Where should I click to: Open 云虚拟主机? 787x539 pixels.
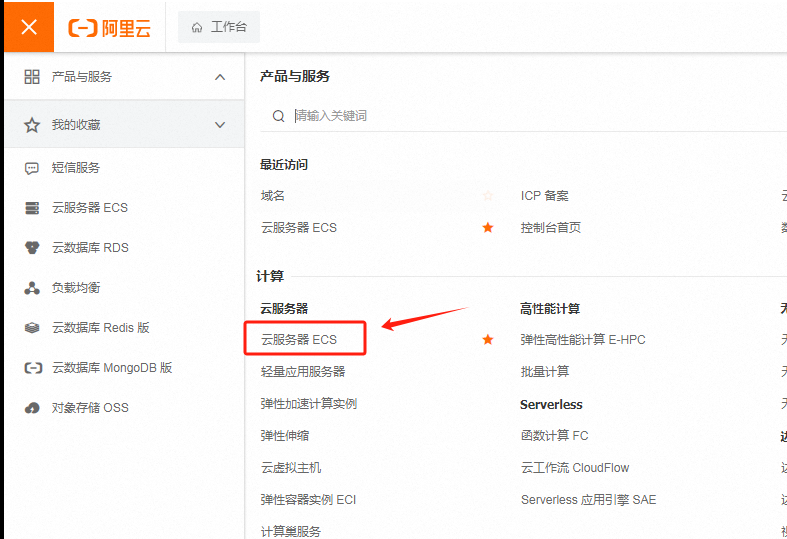coord(291,468)
